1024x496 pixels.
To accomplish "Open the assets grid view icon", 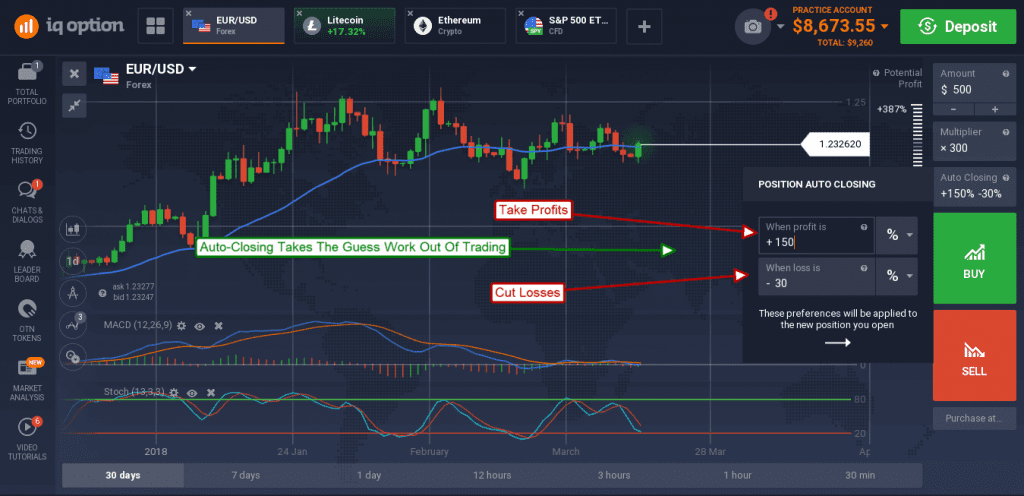I will pos(155,26).
